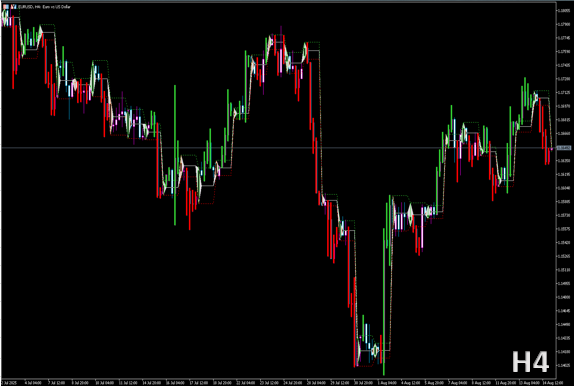Click the 1 Aug 04:00 label on time axis

click(387, 383)
